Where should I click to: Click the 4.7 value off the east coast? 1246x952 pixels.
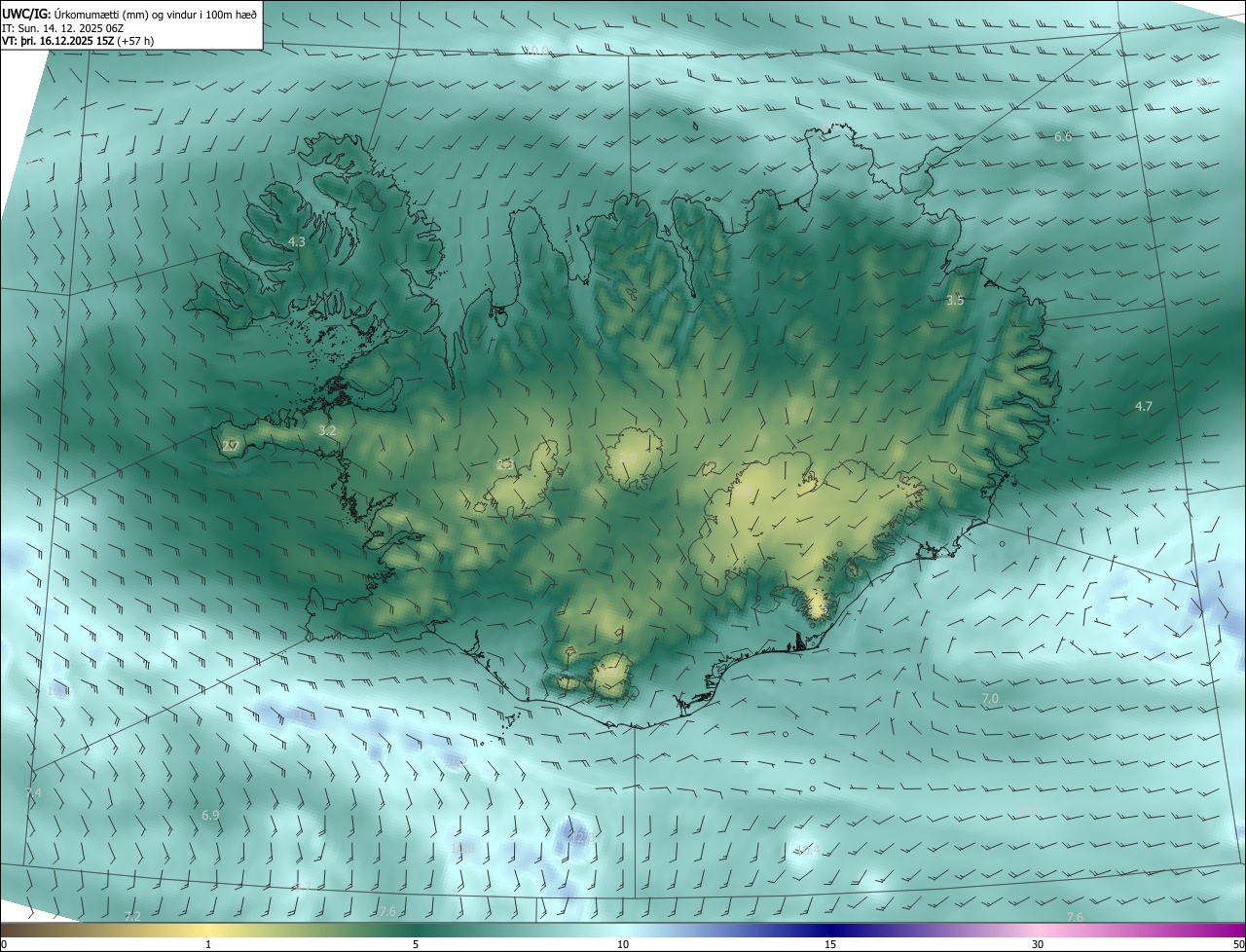(x=1144, y=406)
